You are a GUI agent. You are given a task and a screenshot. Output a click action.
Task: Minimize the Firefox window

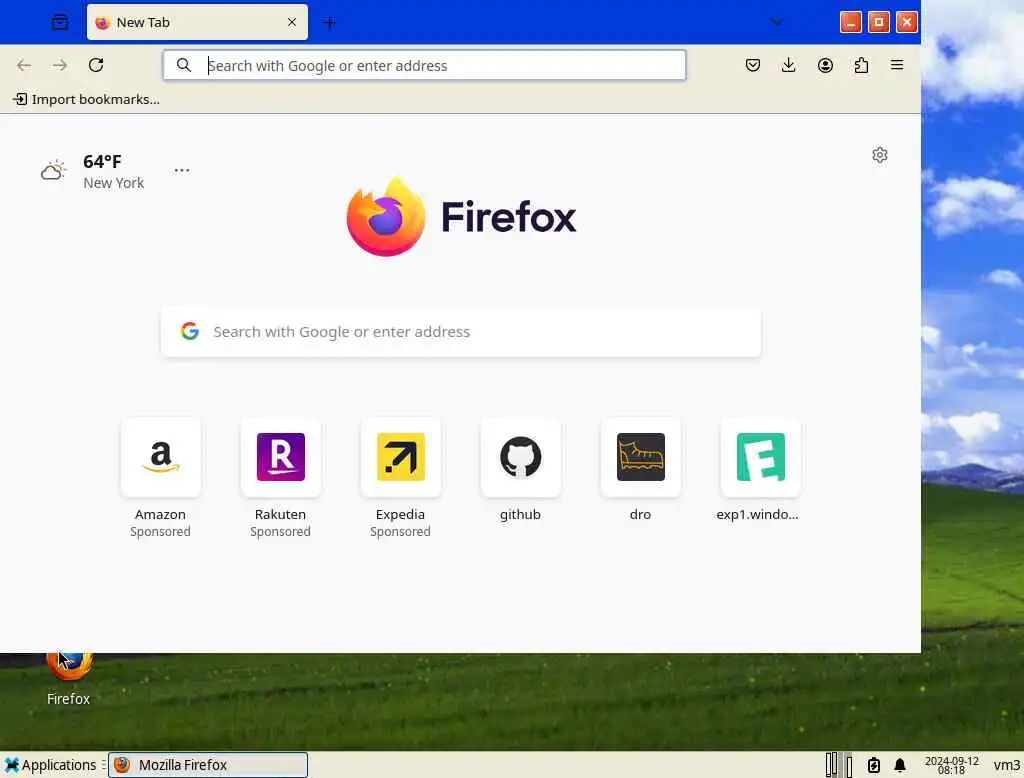[x=850, y=22]
